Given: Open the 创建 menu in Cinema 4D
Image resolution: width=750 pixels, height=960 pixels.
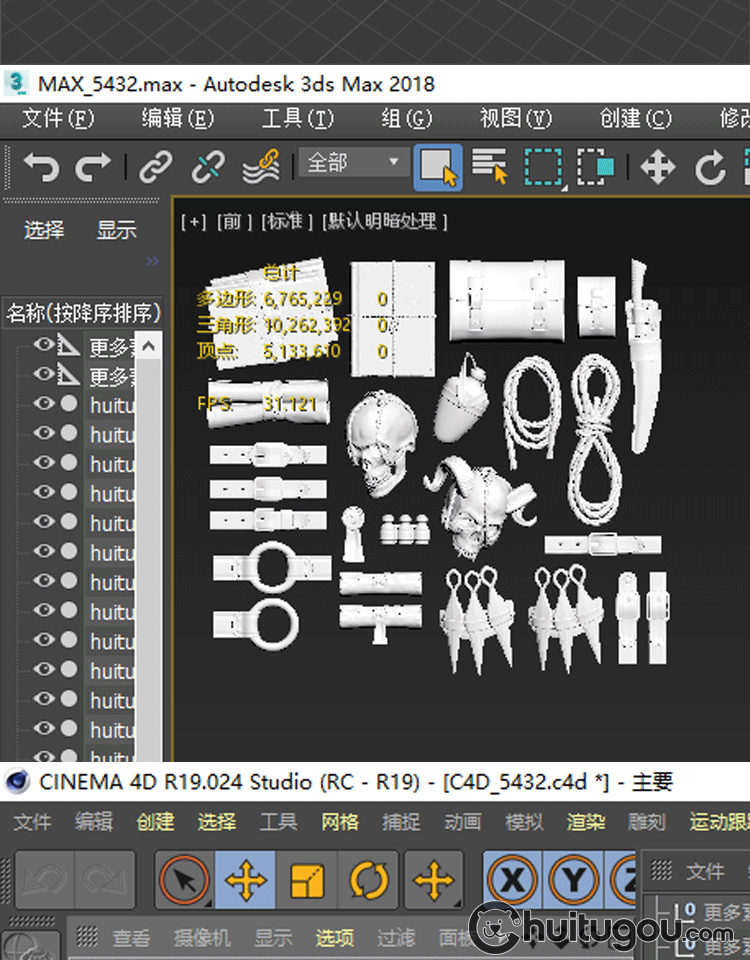Looking at the screenshot, I should [x=156, y=822].
